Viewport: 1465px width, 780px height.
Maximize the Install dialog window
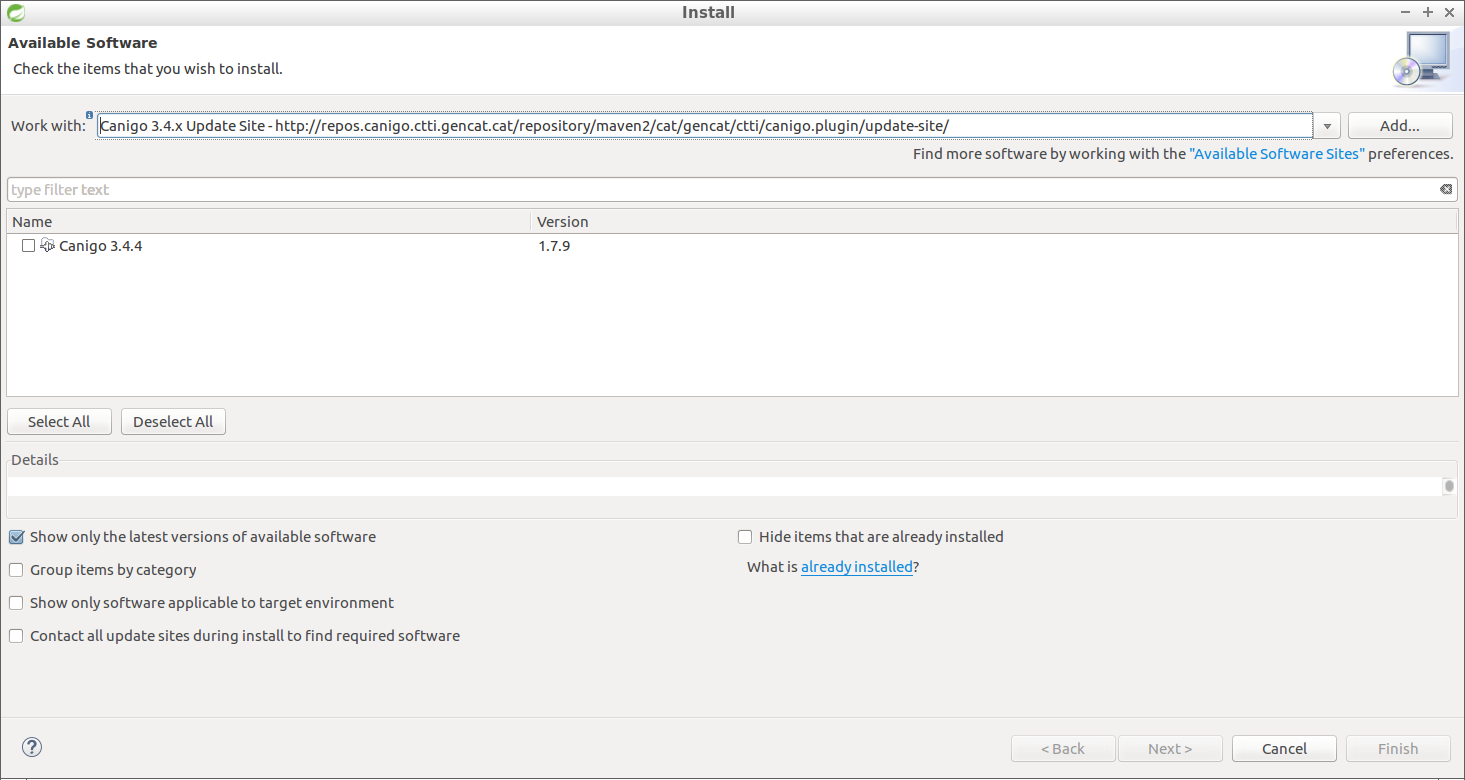1428,12
